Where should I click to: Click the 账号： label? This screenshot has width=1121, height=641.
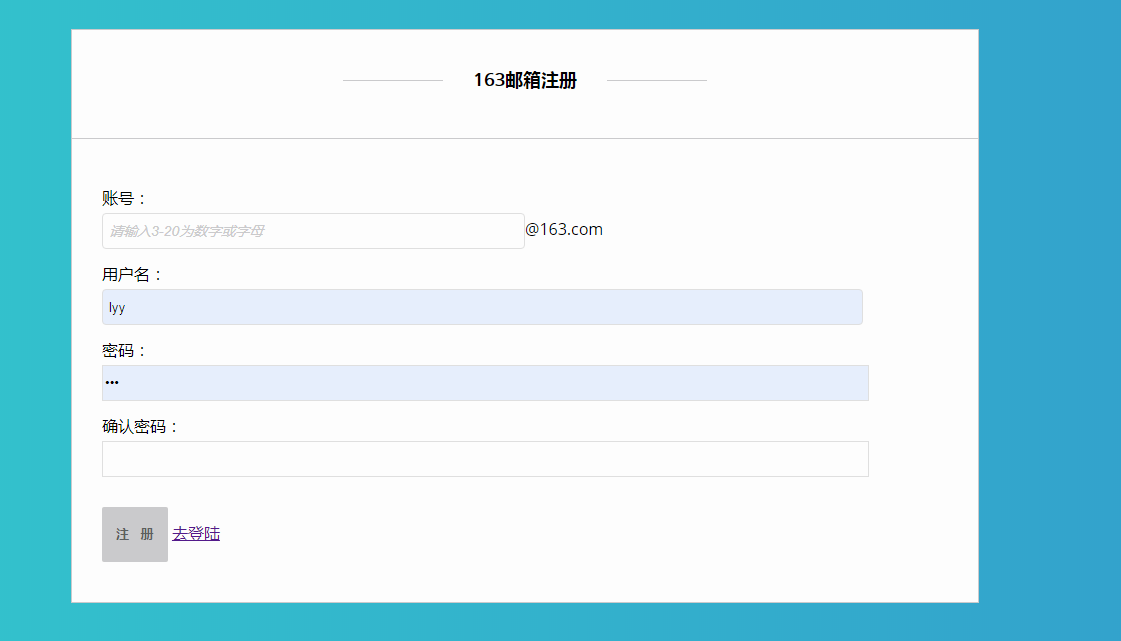[x=124, y=198]
